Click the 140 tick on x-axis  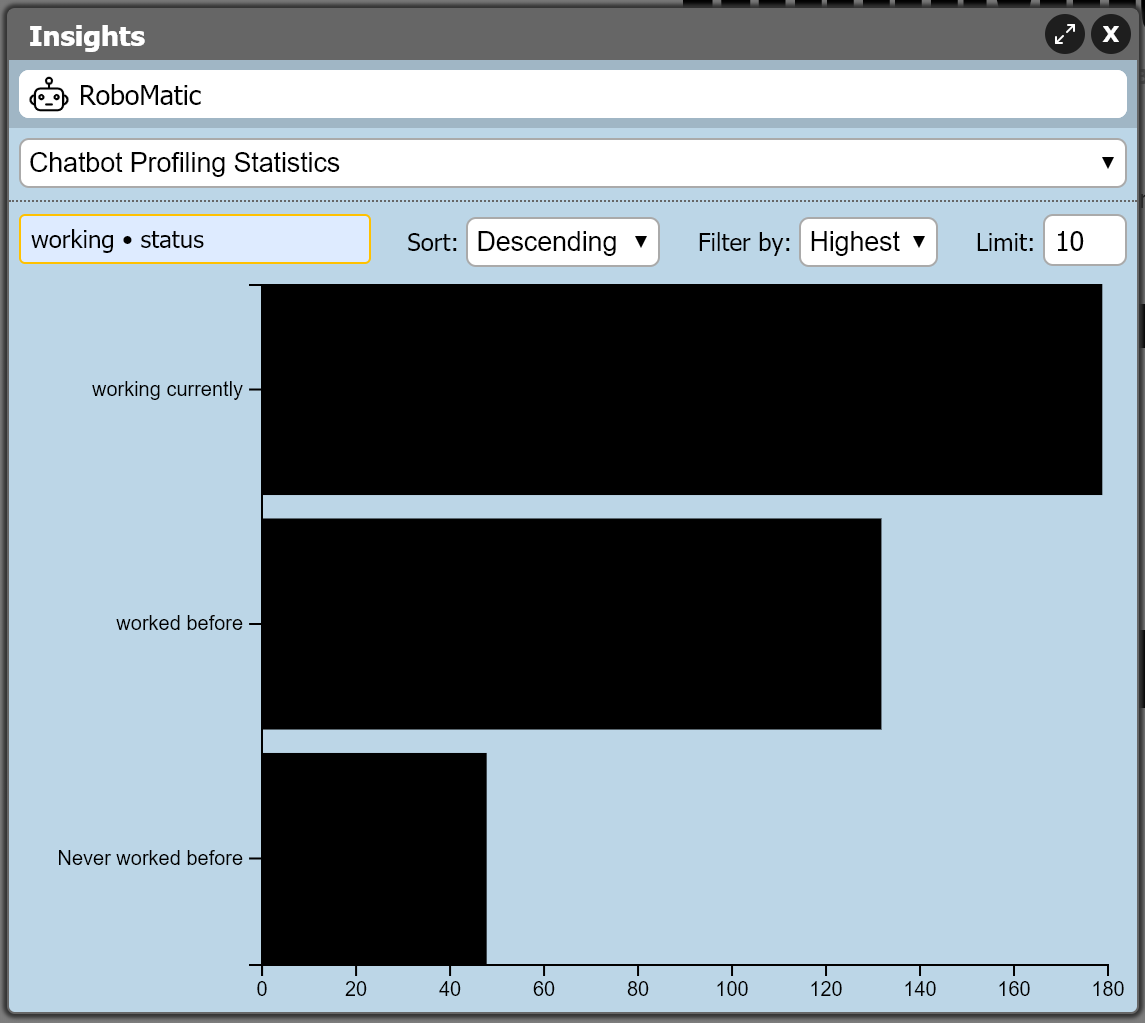click(920, 989)
